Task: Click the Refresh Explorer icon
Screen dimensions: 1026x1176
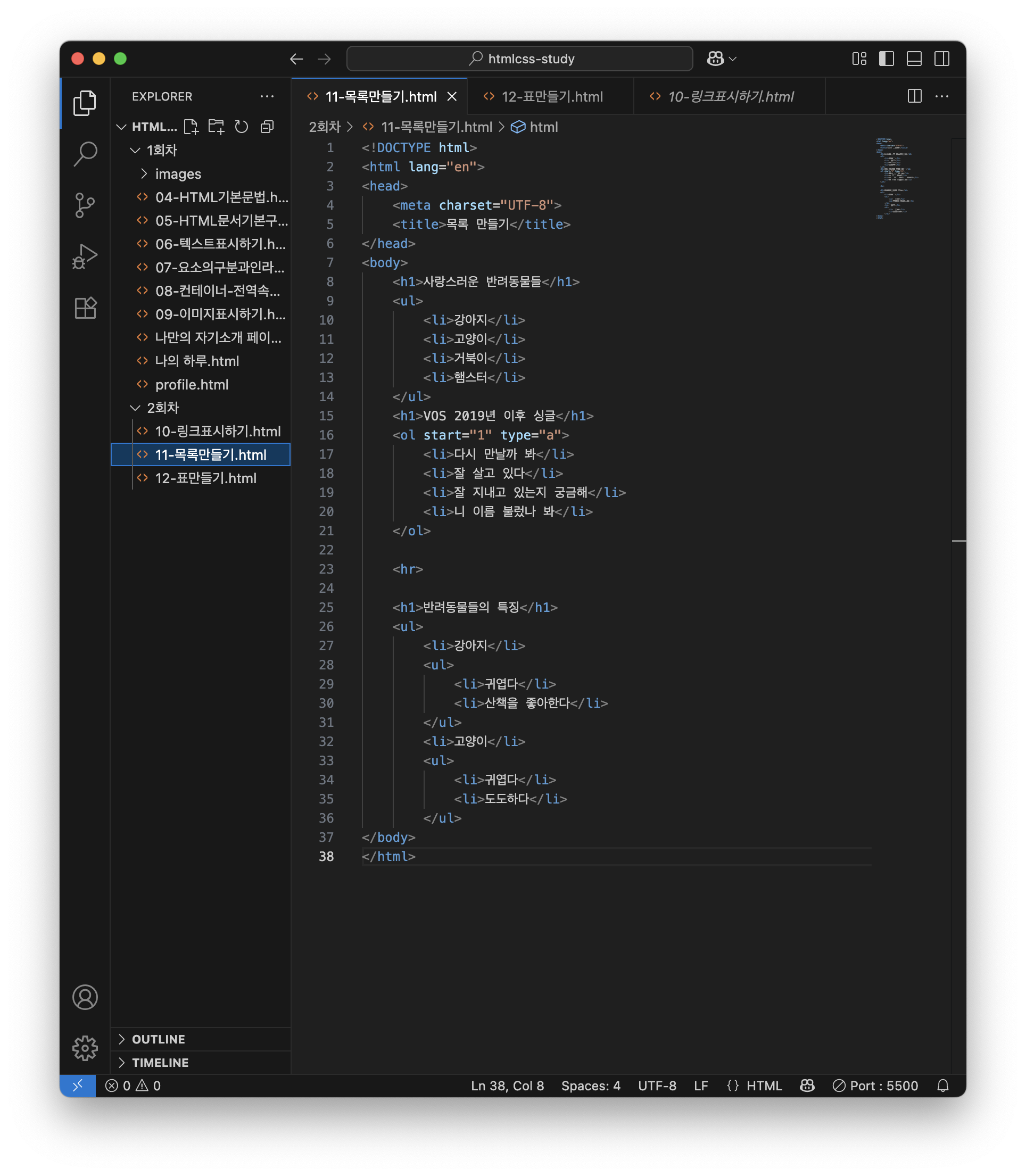Action: [242, 127]
